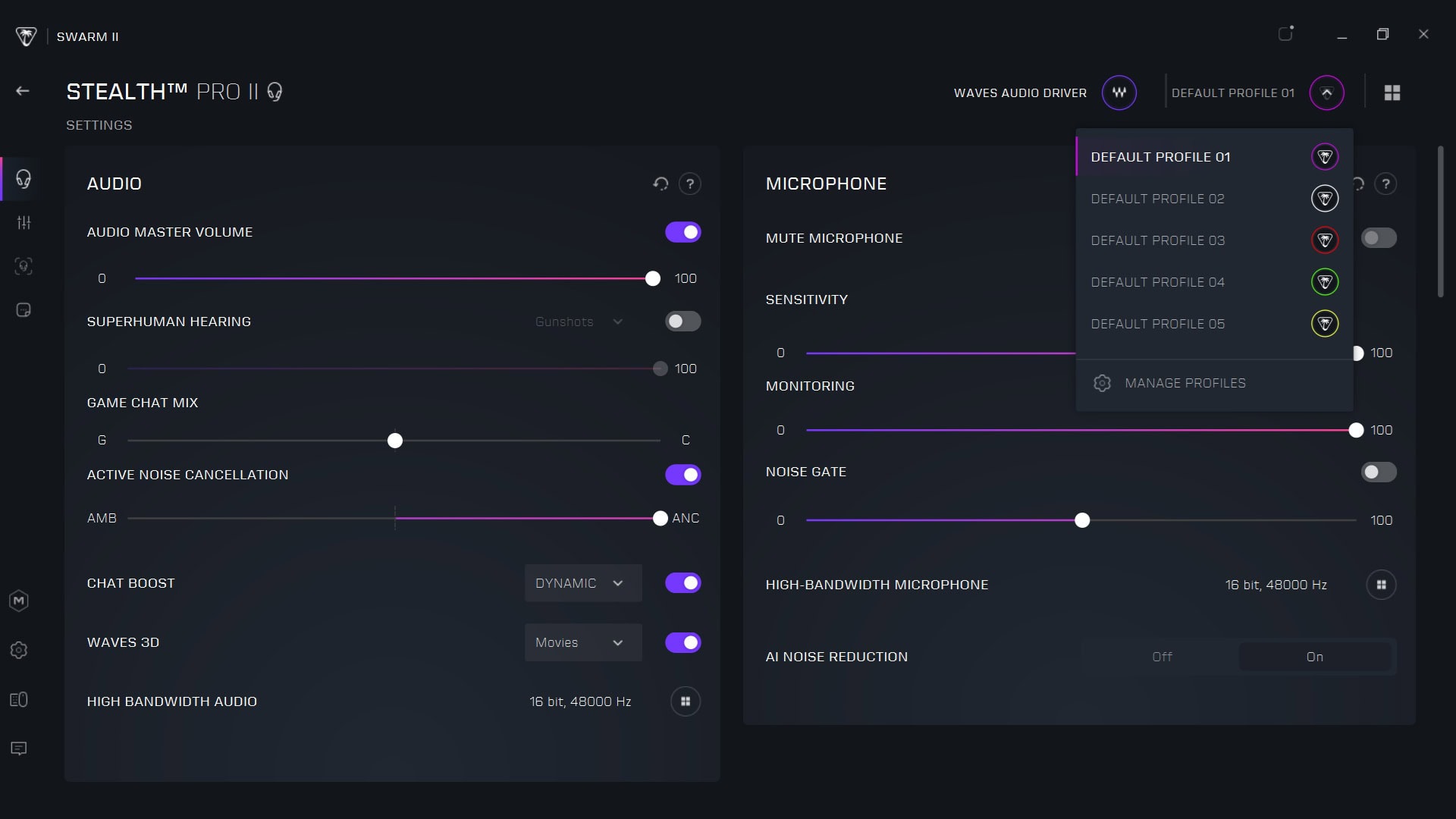Click the AMB to ANC slider handle
Image resolution: width=1456 pixels, height=819 pixels.
661,519
